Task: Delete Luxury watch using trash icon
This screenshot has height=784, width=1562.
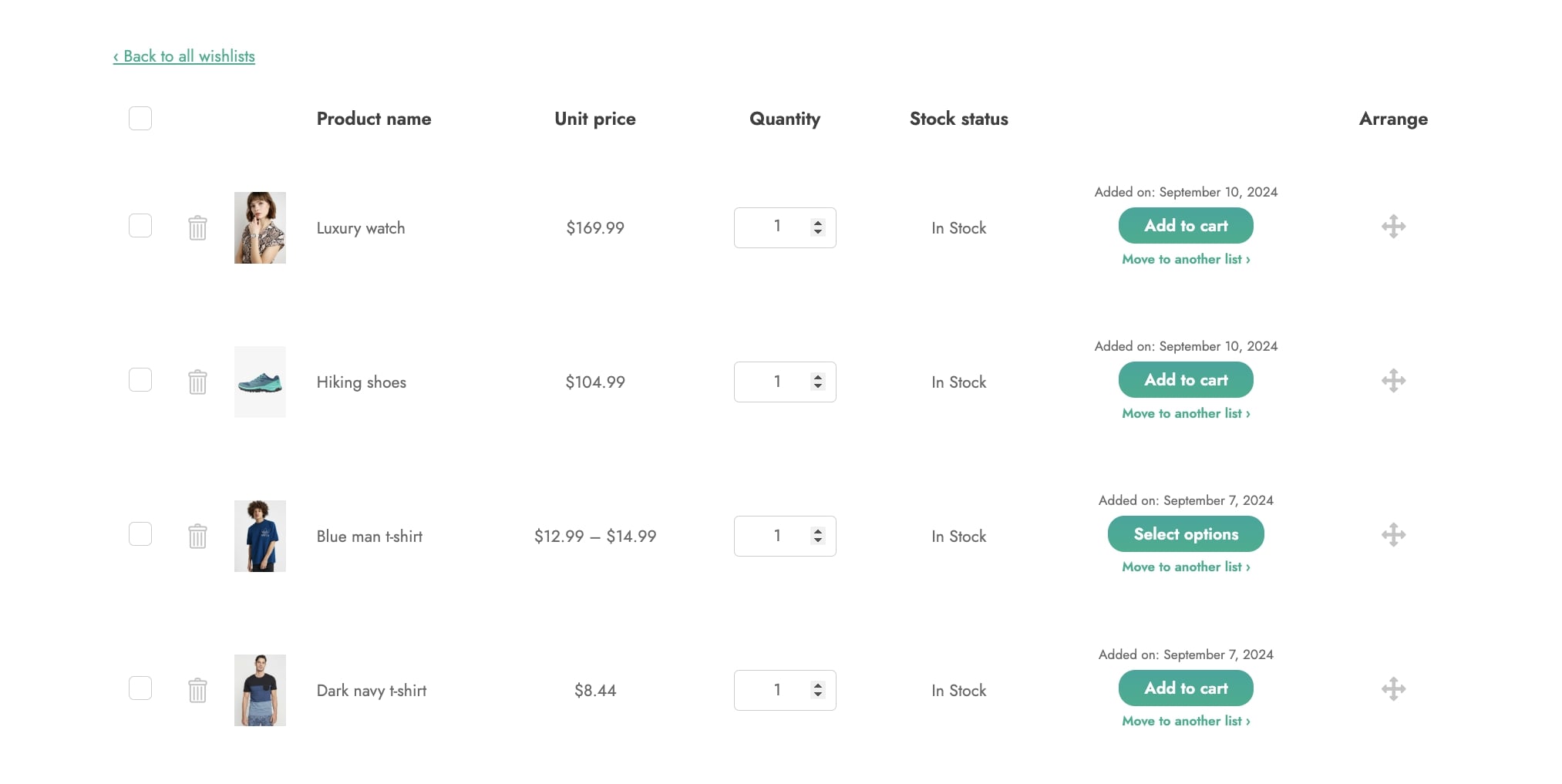Action: (x=197, y=227)
